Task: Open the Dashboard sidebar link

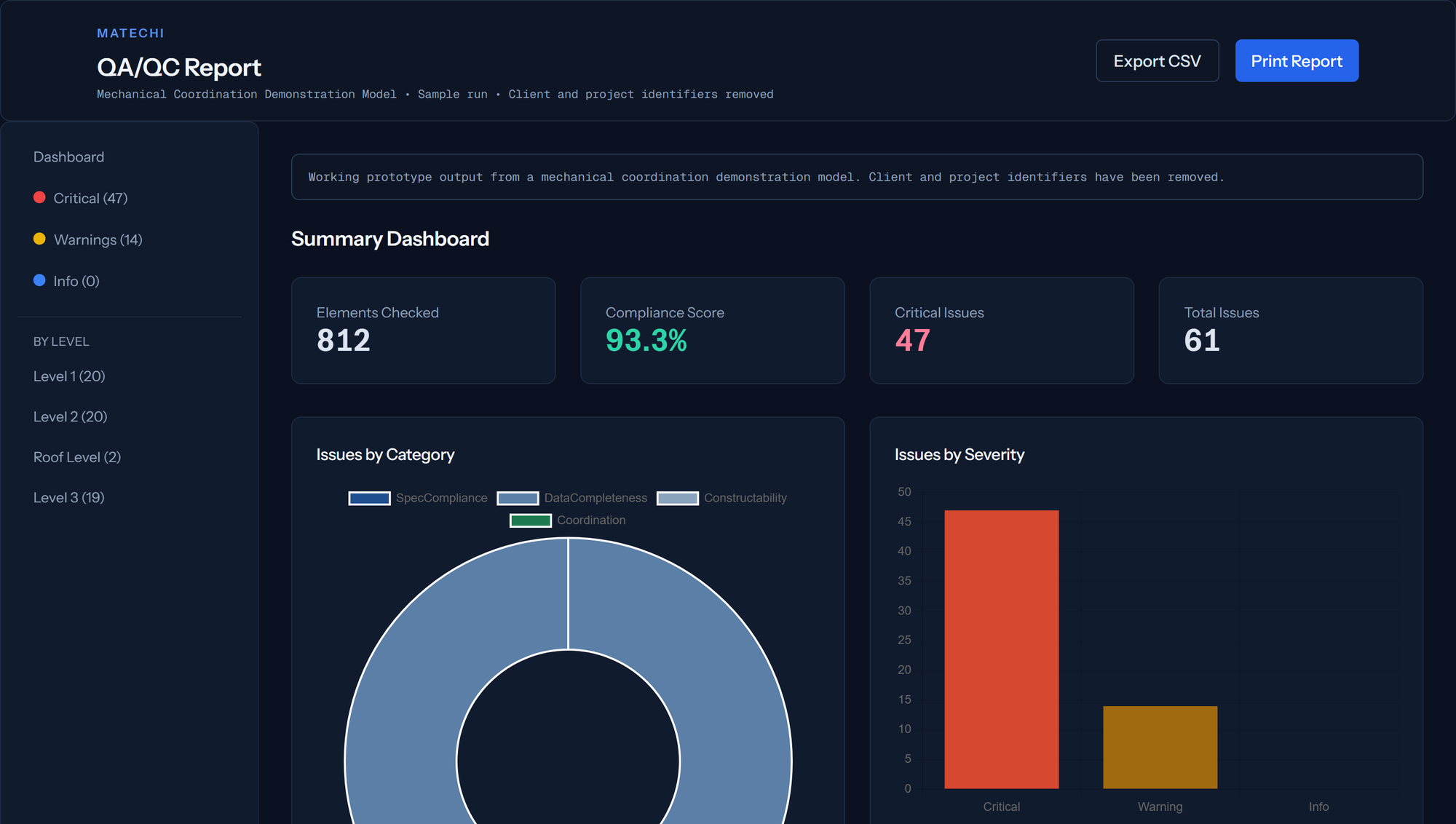Action: [x=68, y=157]
